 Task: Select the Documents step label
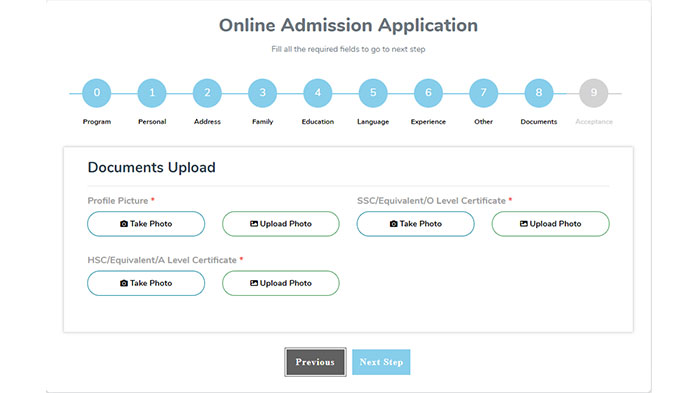539,121
